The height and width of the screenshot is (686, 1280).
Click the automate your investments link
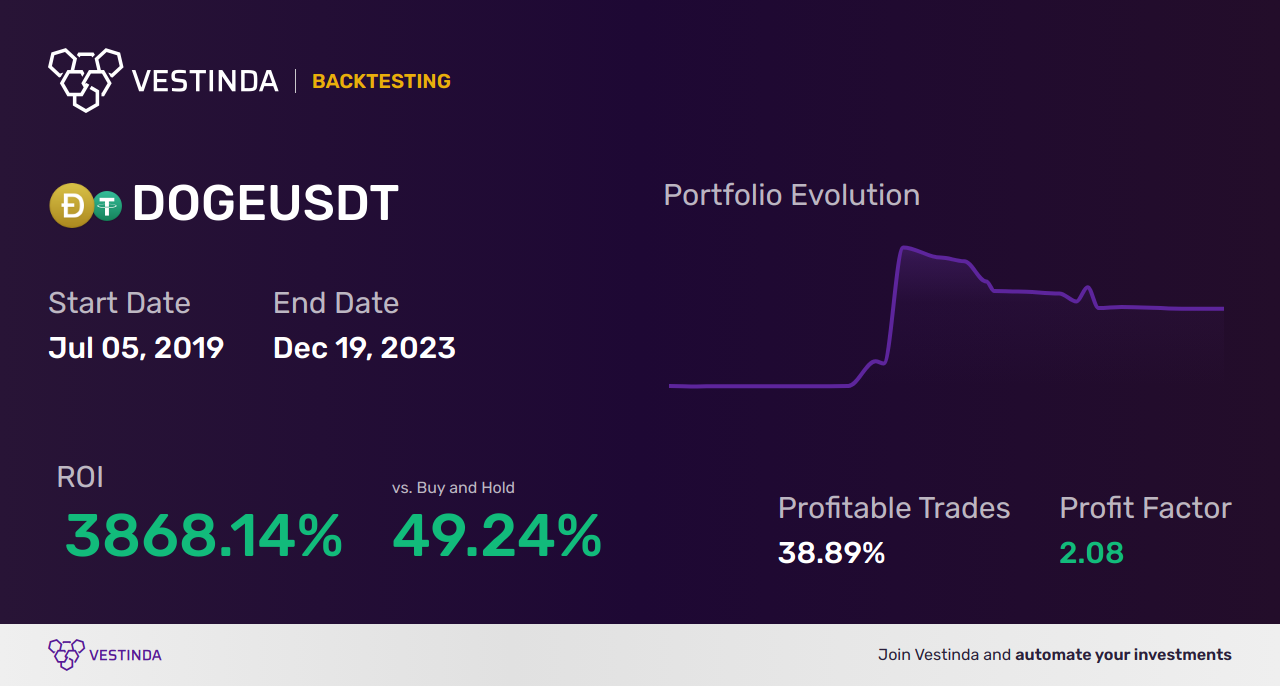(x=1123, y=655)
